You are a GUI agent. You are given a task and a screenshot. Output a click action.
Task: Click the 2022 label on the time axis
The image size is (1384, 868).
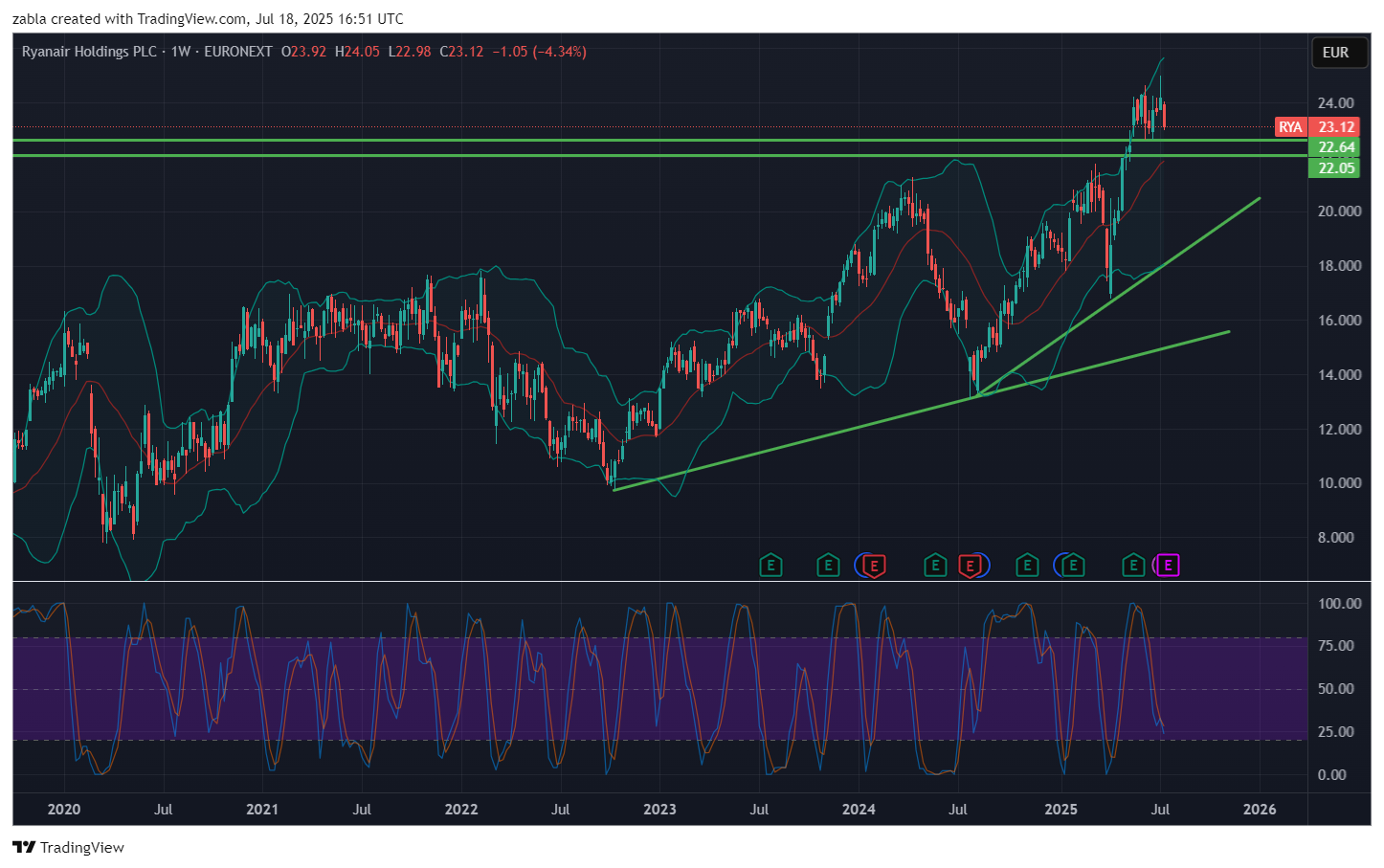(x=461, y=810)
